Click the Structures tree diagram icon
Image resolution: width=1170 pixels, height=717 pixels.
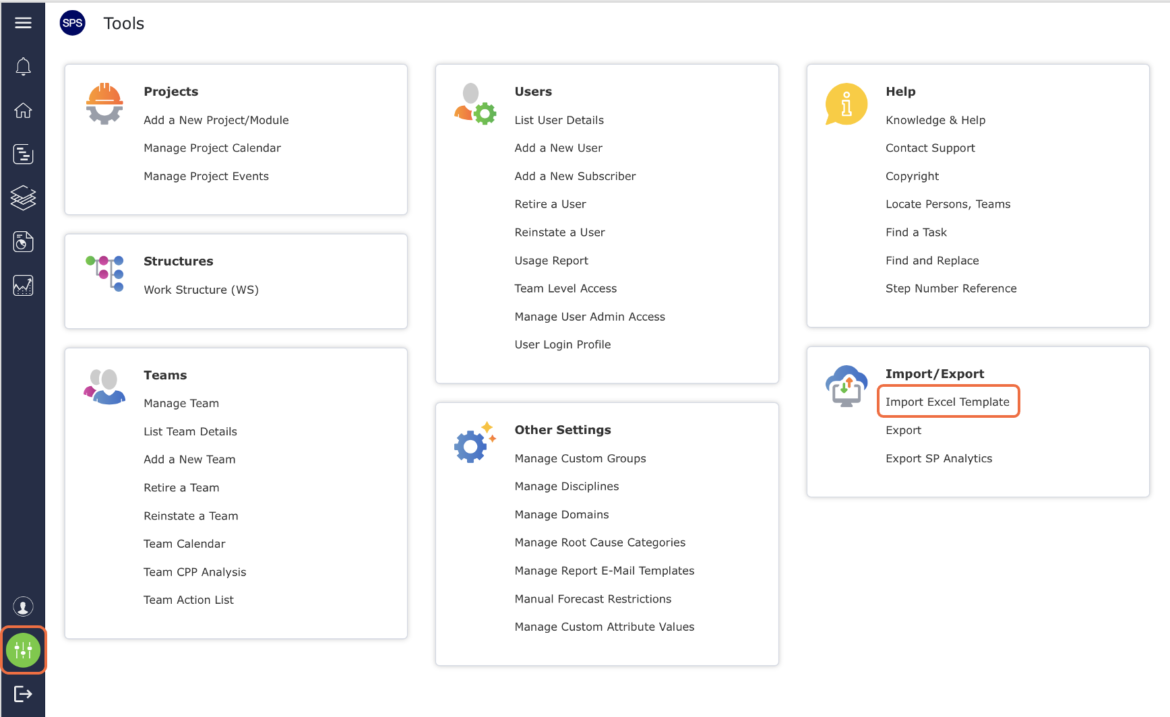click(104, 273)
